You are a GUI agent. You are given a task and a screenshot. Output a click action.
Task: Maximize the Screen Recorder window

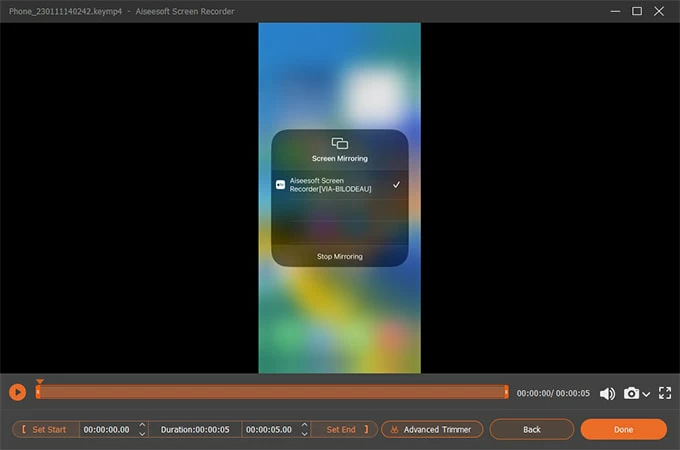tap(637, 11)
